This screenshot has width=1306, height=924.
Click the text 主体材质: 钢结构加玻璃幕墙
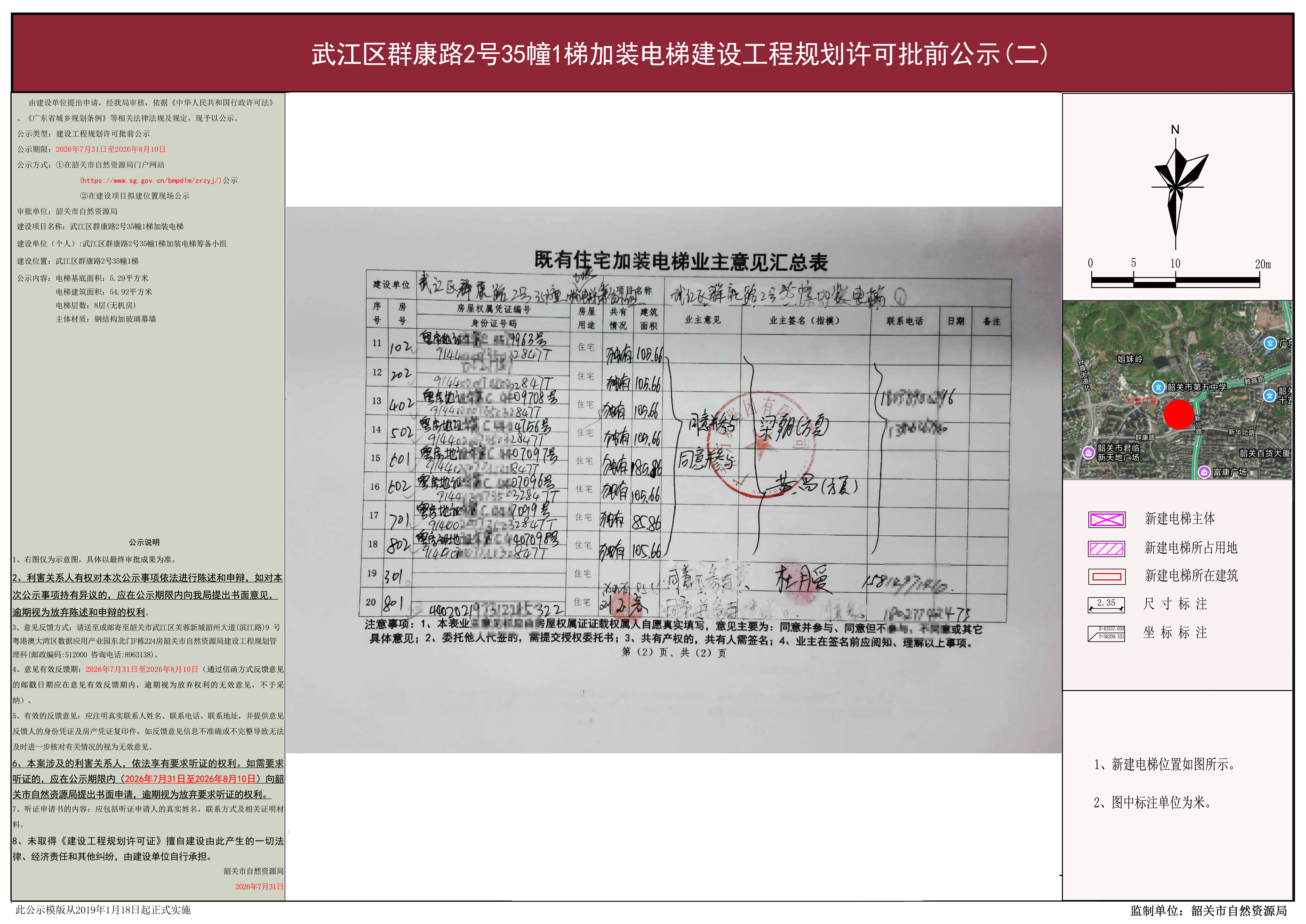point(106,319)
